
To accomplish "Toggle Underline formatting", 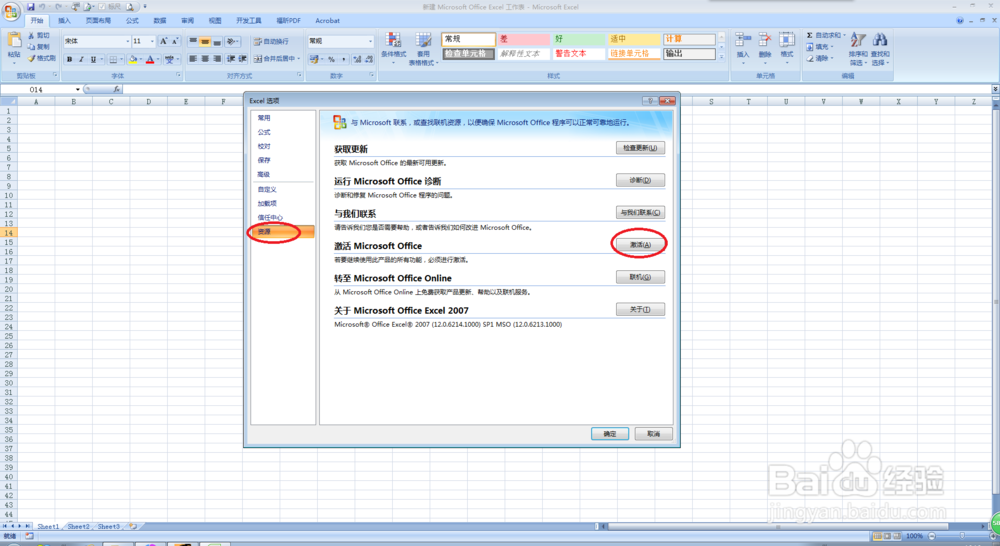I will point(93,59).
